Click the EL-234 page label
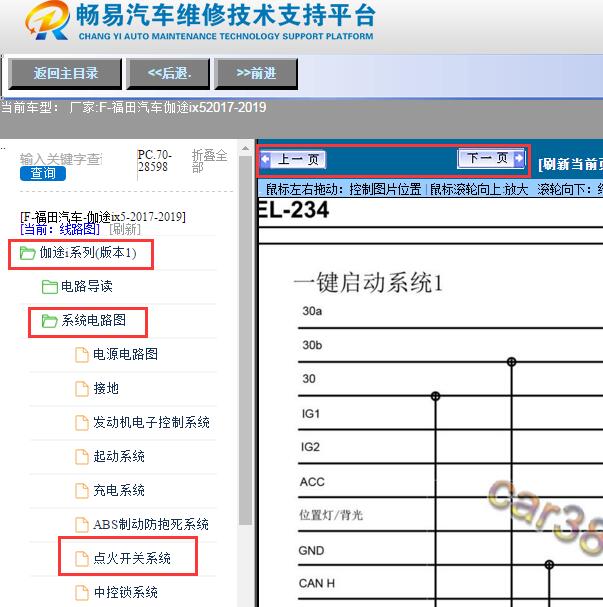The height and width of the screenshot is (607, 603). 293,210
